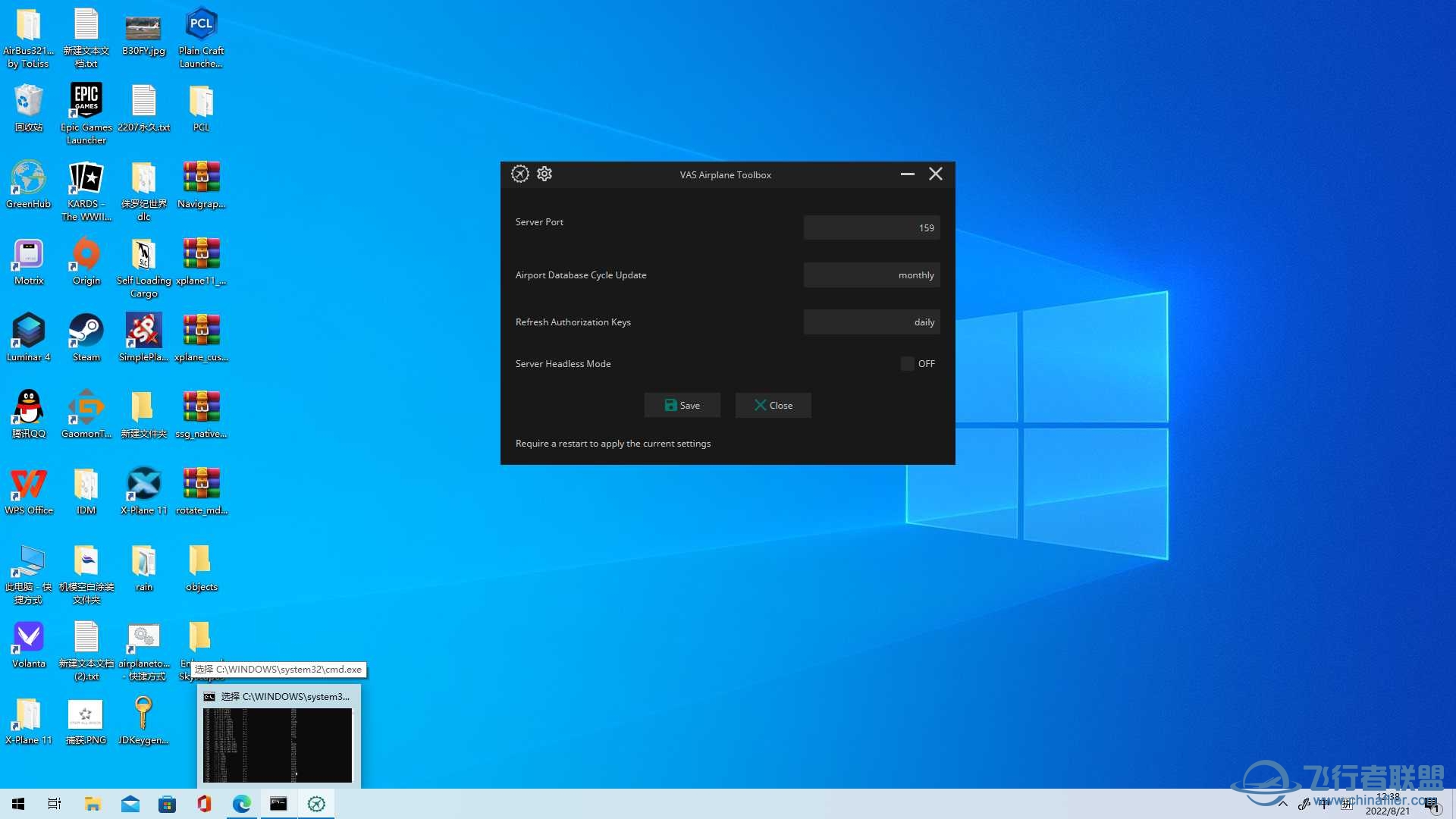Open Microsoft Edge from the taskbar

pos(241,804)
